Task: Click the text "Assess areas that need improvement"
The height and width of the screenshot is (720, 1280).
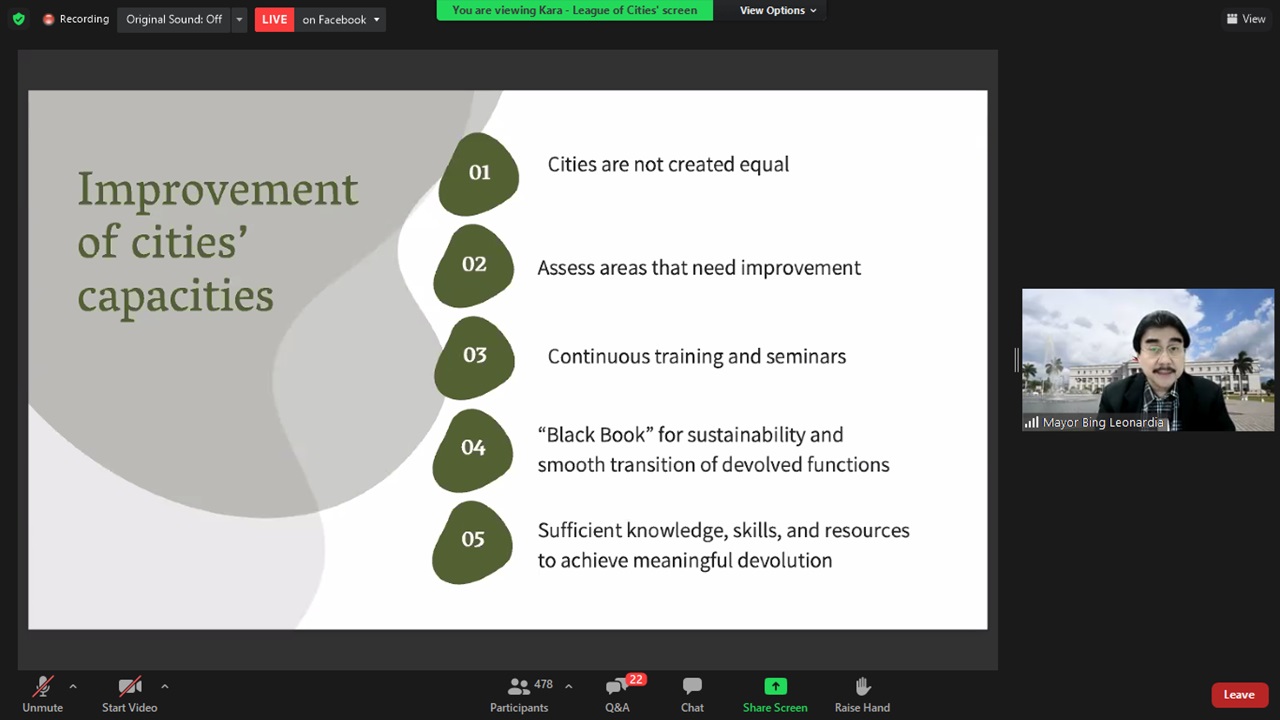Action: coord(699,268)
